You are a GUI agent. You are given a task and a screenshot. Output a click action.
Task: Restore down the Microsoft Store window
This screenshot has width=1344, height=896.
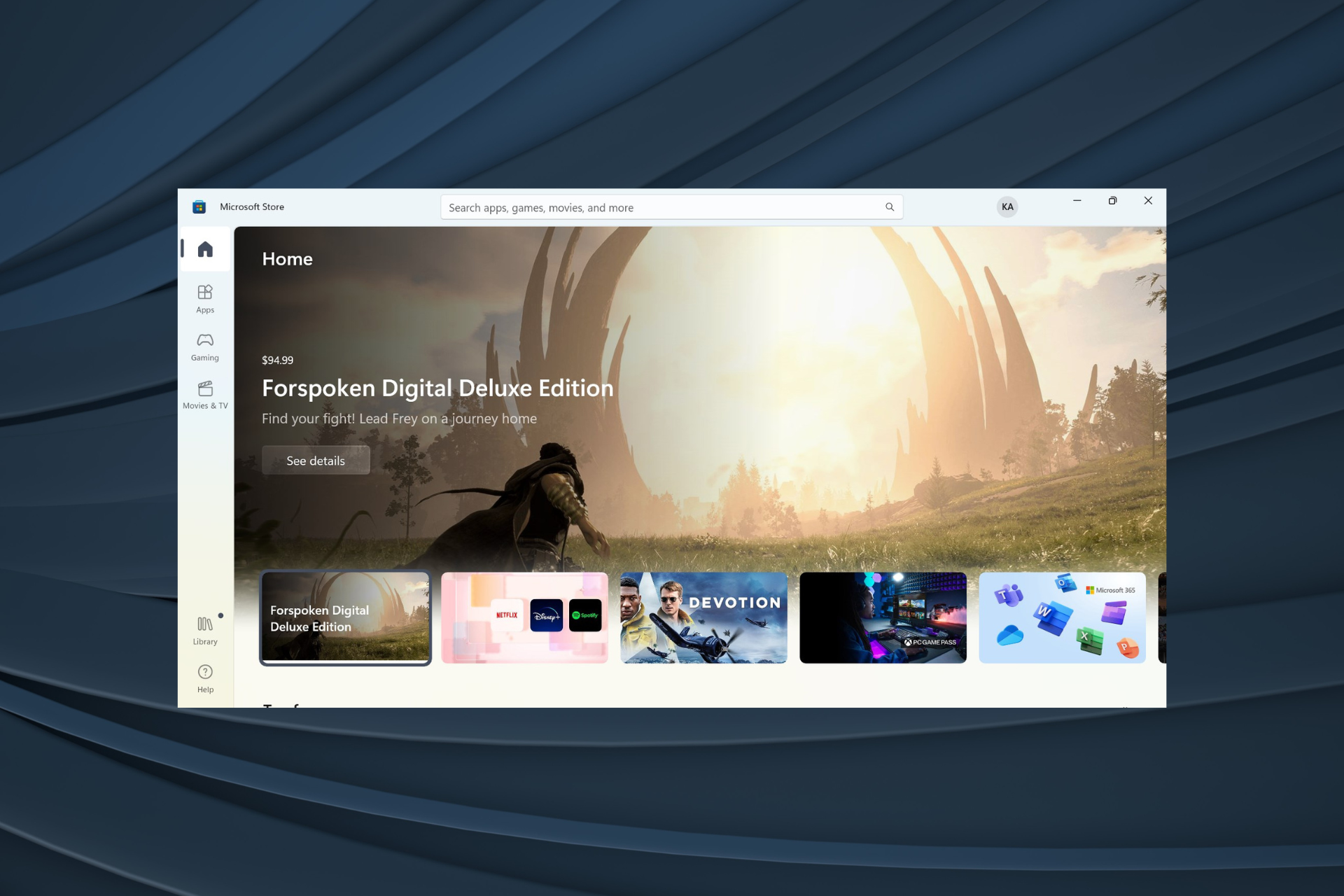pos(1112,201)
